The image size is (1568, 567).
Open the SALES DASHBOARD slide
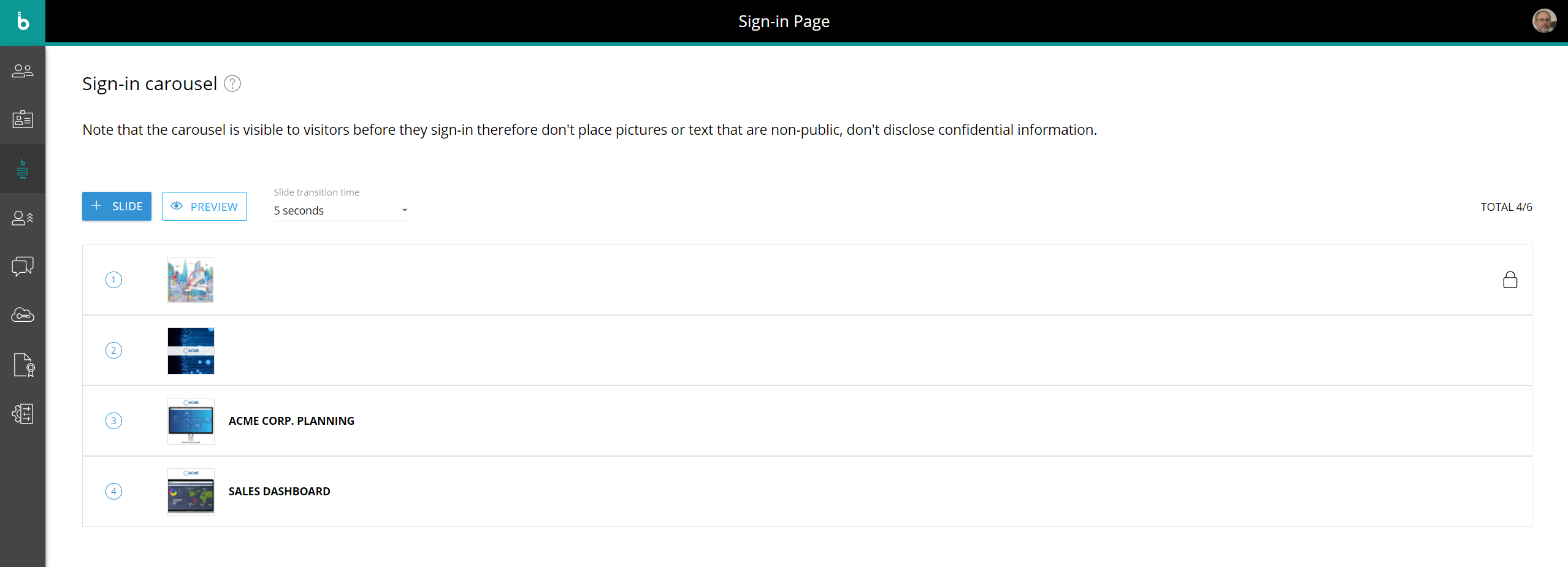coord(279,492)
